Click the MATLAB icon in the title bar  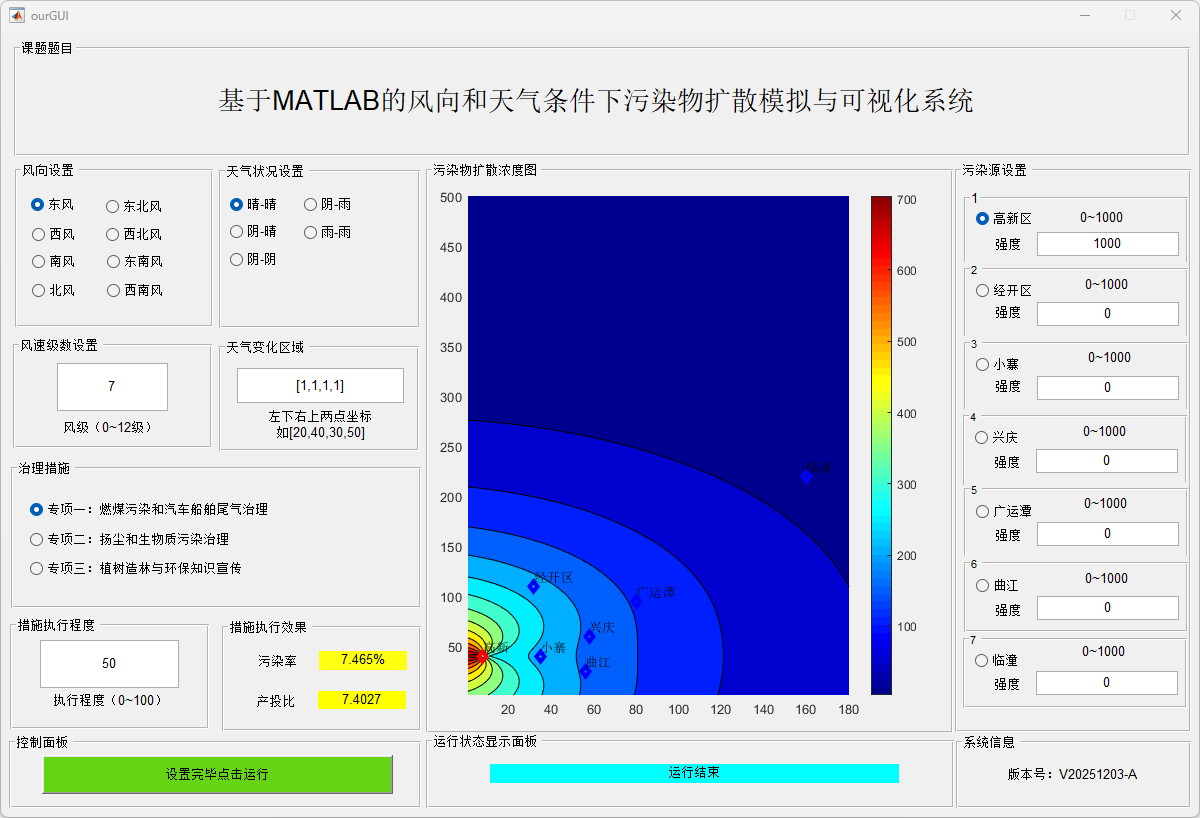(17, 15)
